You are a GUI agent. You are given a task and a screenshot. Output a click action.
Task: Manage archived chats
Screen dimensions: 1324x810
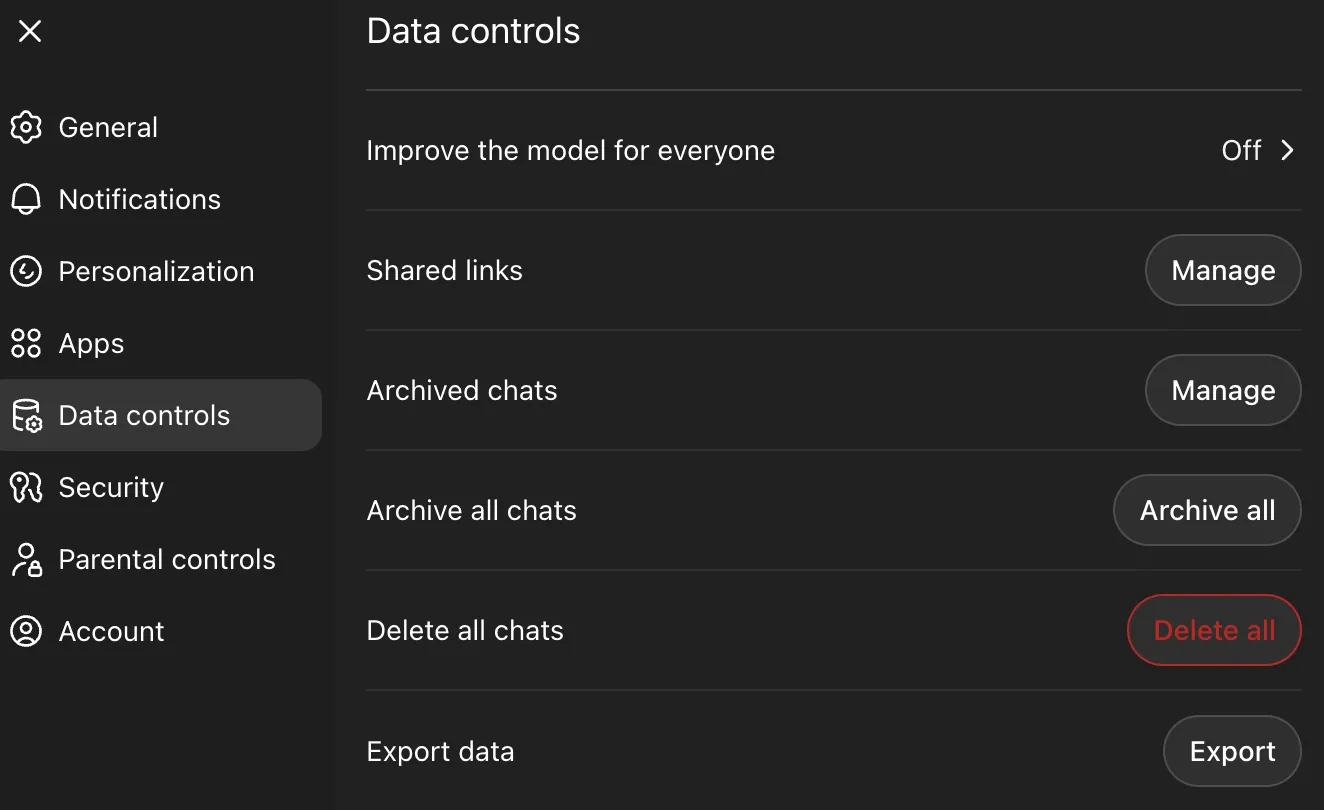pos(1222,390)
